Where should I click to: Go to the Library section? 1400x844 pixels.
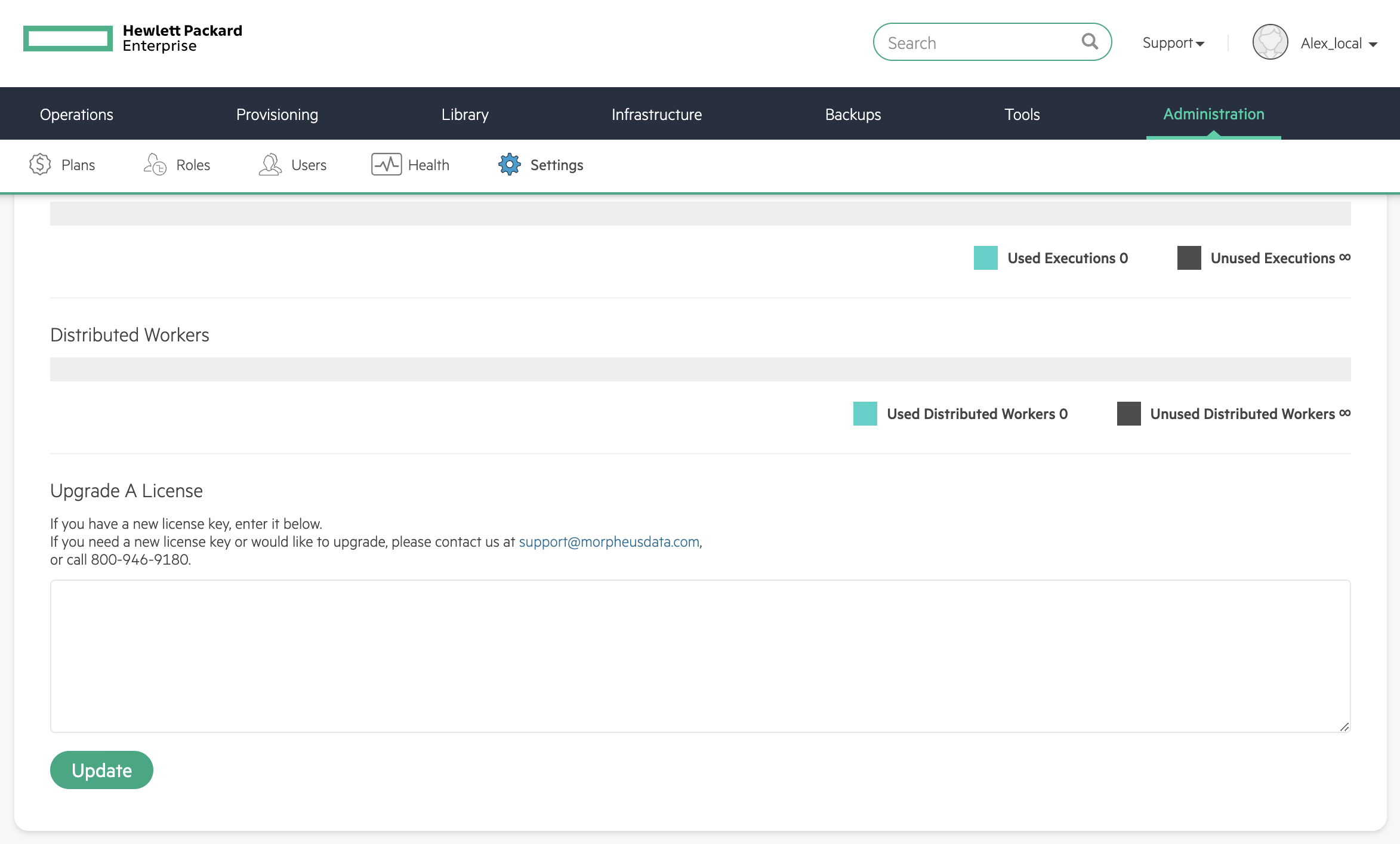pyautogui.click(x=465, y=114)
